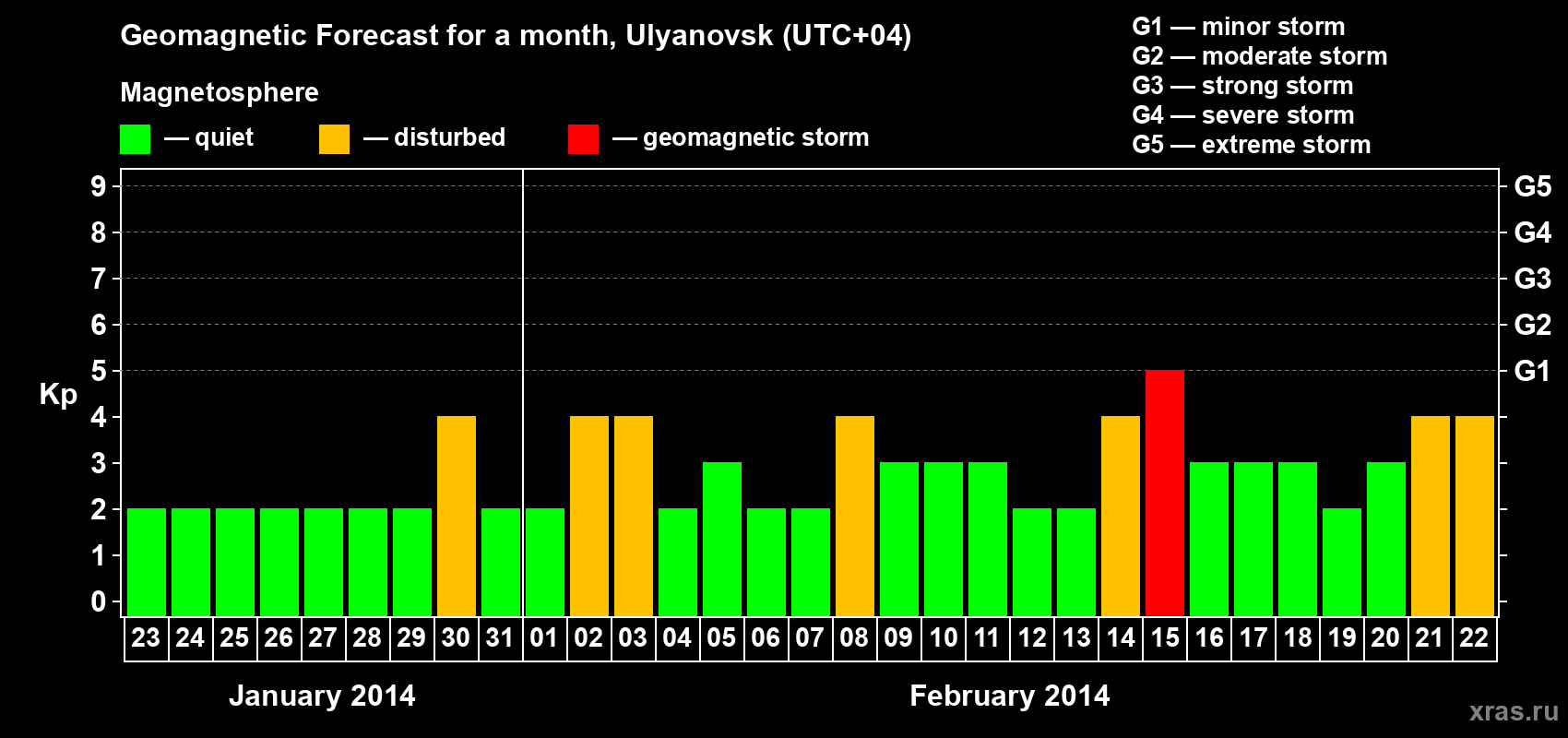The height and width of the screenshot is (738, 1568).
Task: Click the date label 07 on the axis
Action: [810, 637]
